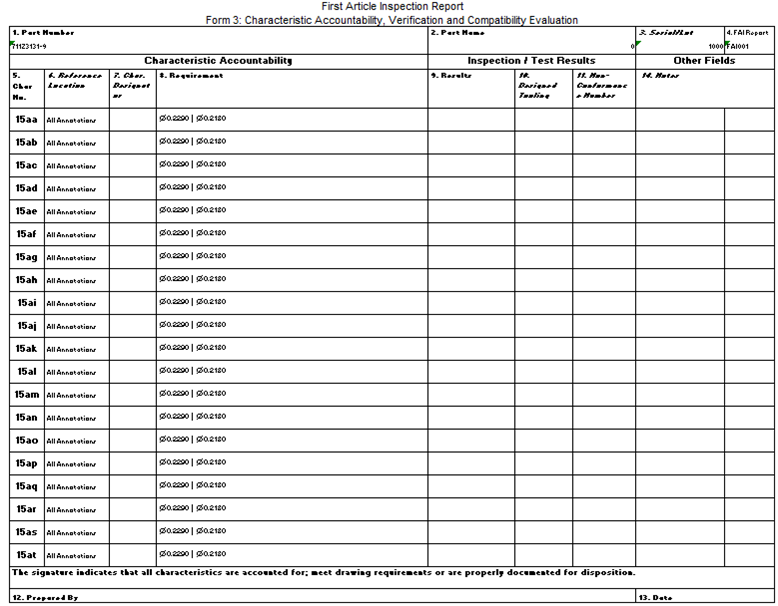Click the Requirement cell for row 15ad

coord(292,188)
